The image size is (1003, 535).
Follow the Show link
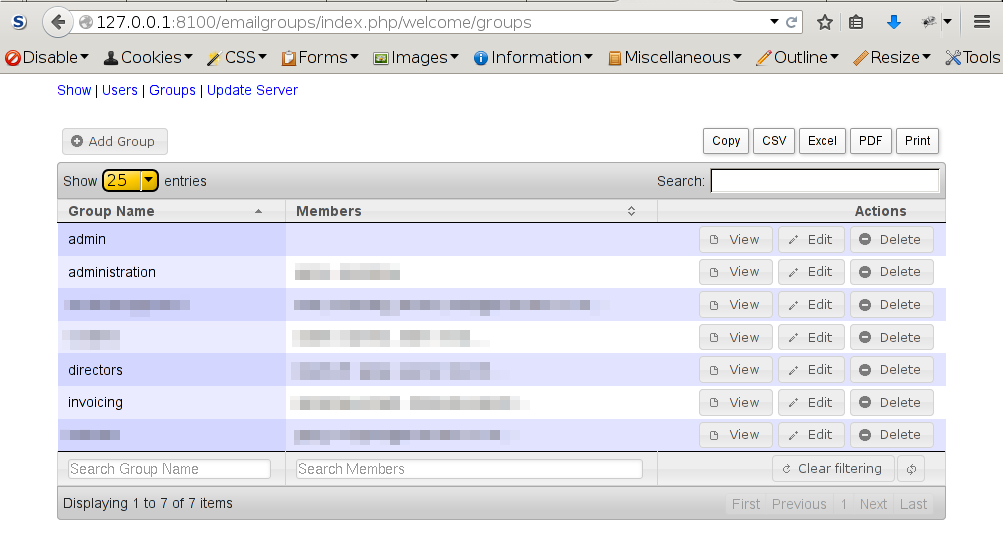point(74,90)
